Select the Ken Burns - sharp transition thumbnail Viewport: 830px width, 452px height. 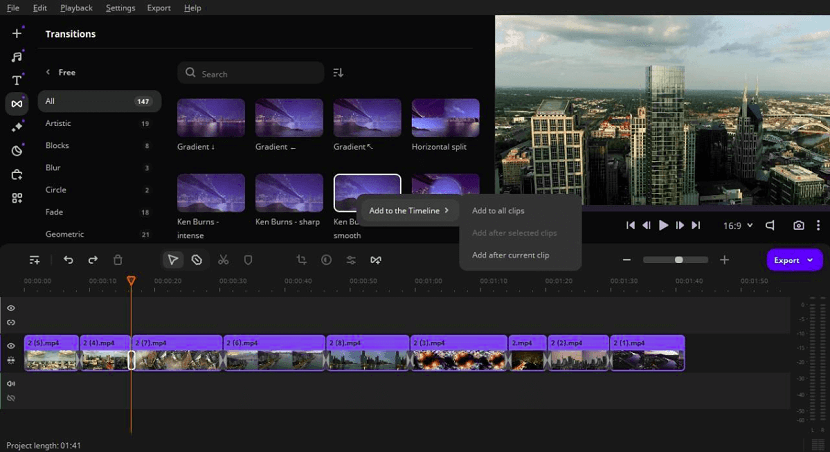tap(289, 193)
